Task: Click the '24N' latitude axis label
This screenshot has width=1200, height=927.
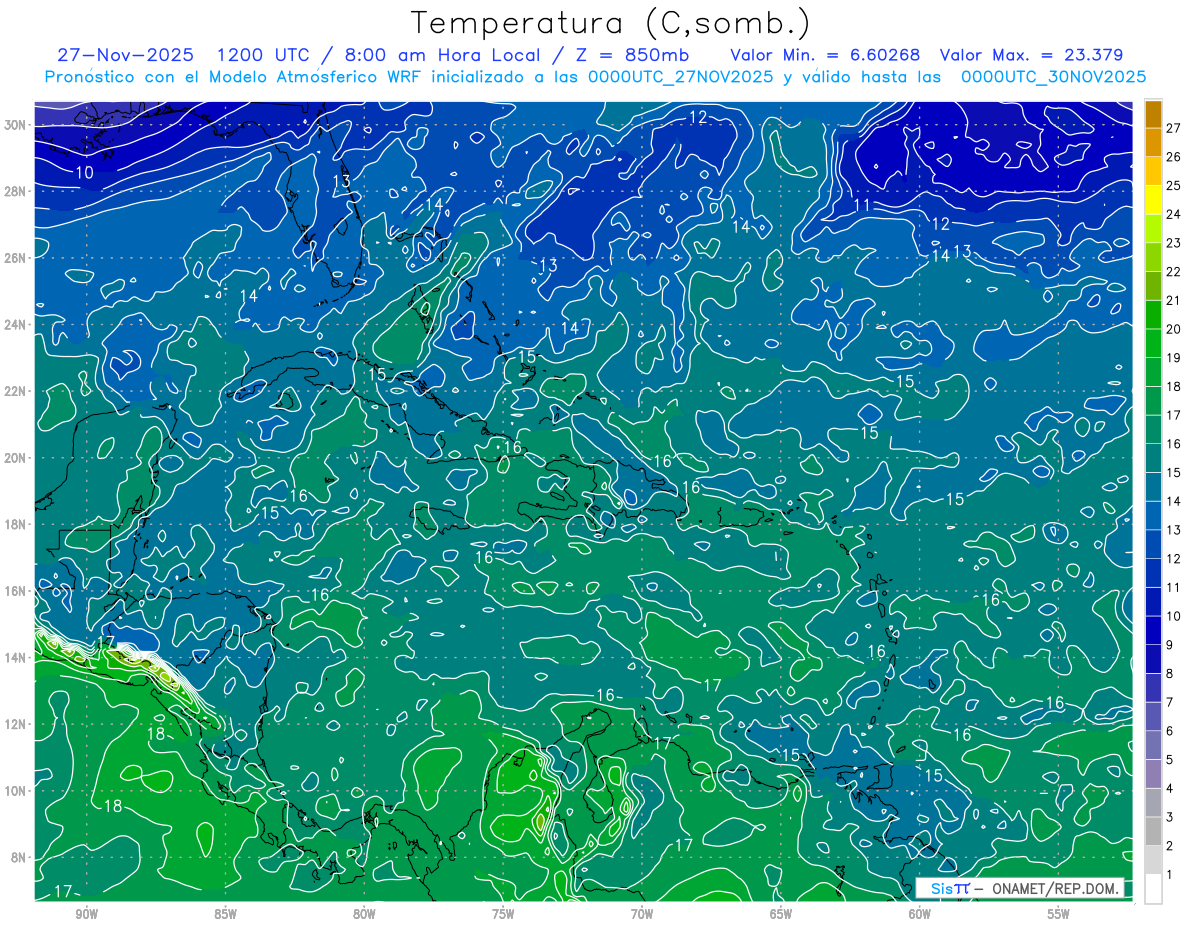Action: 16,325
